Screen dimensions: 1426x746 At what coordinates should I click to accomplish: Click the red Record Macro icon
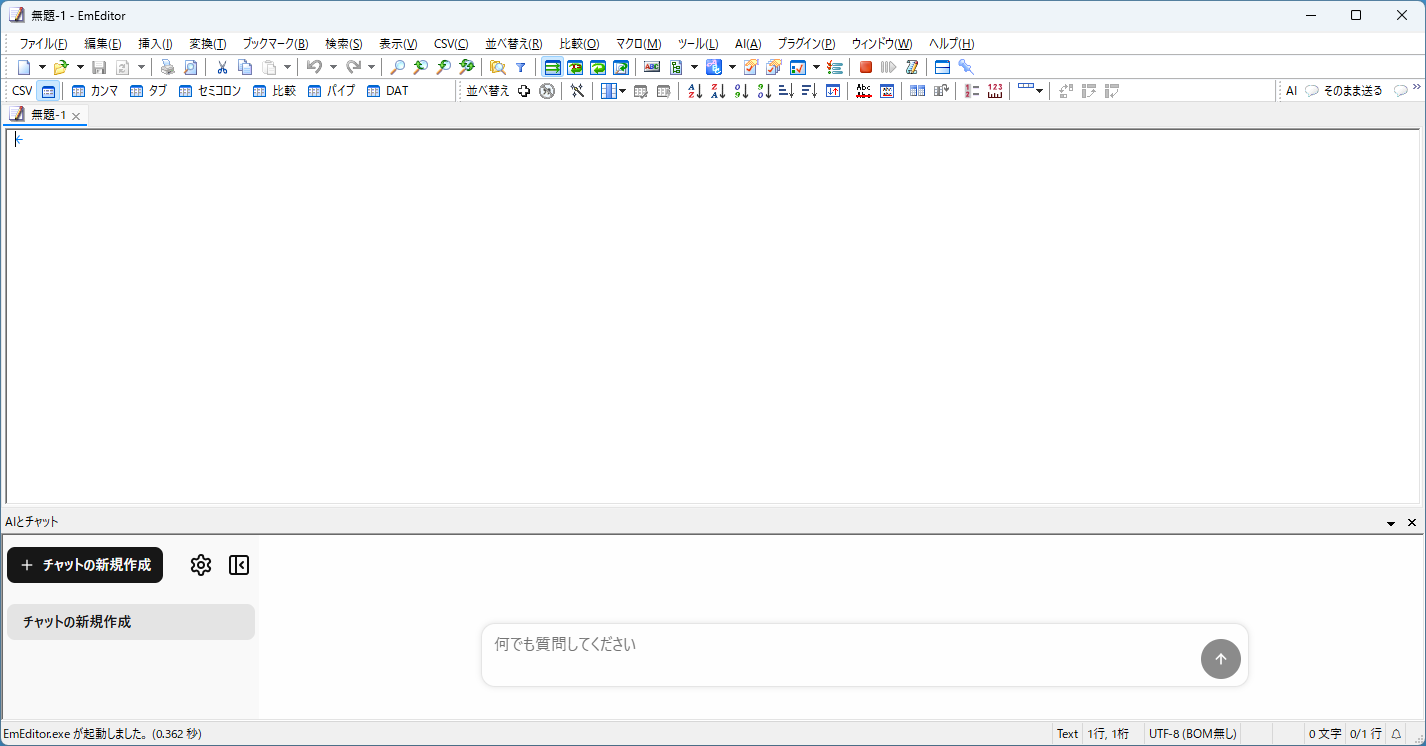click(x=866, y=67)
